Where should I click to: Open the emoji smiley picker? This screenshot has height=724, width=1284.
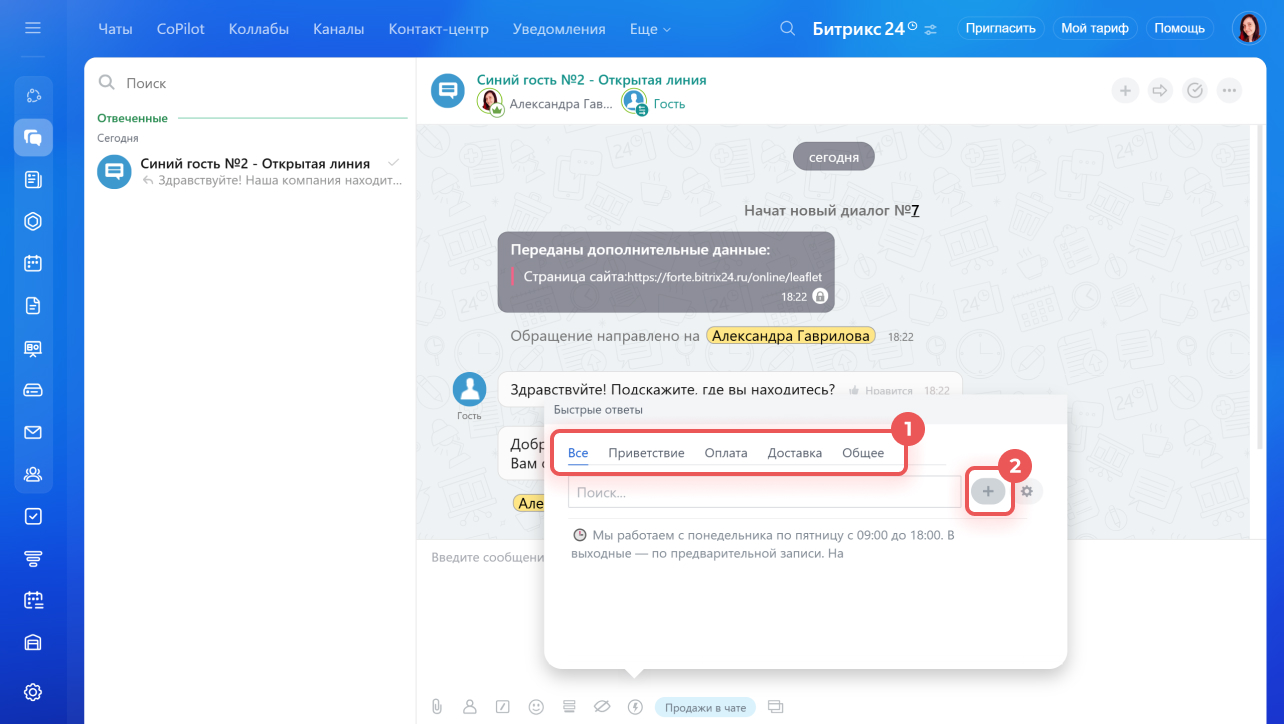coord(536,707)
